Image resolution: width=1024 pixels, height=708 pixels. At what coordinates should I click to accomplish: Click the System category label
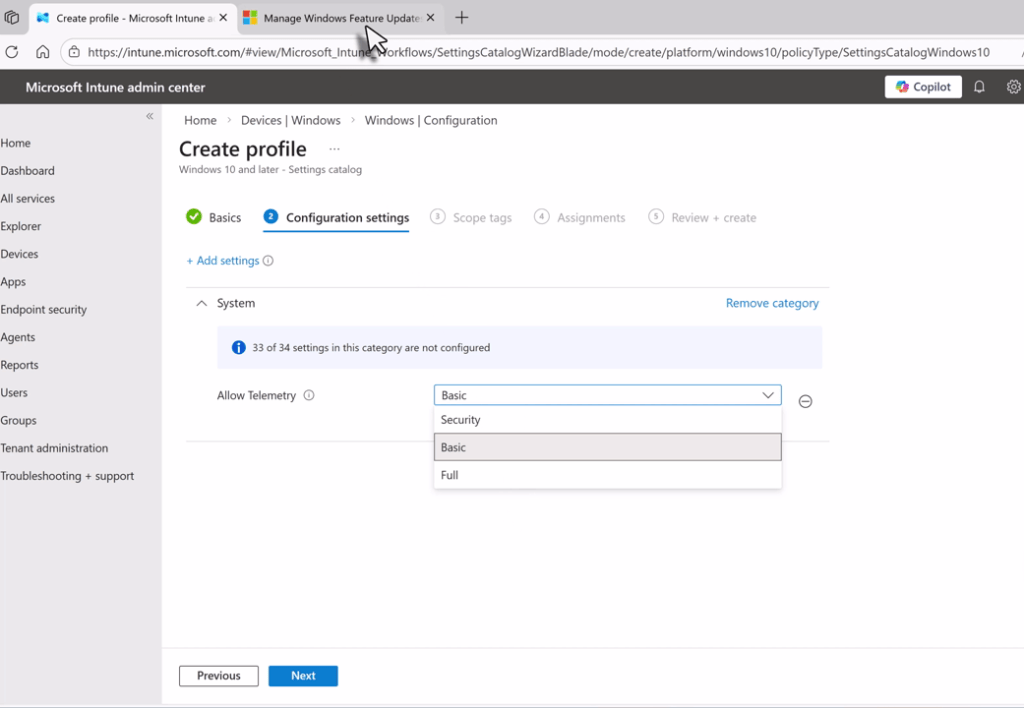pyautogui.click(x=236, y=303)
